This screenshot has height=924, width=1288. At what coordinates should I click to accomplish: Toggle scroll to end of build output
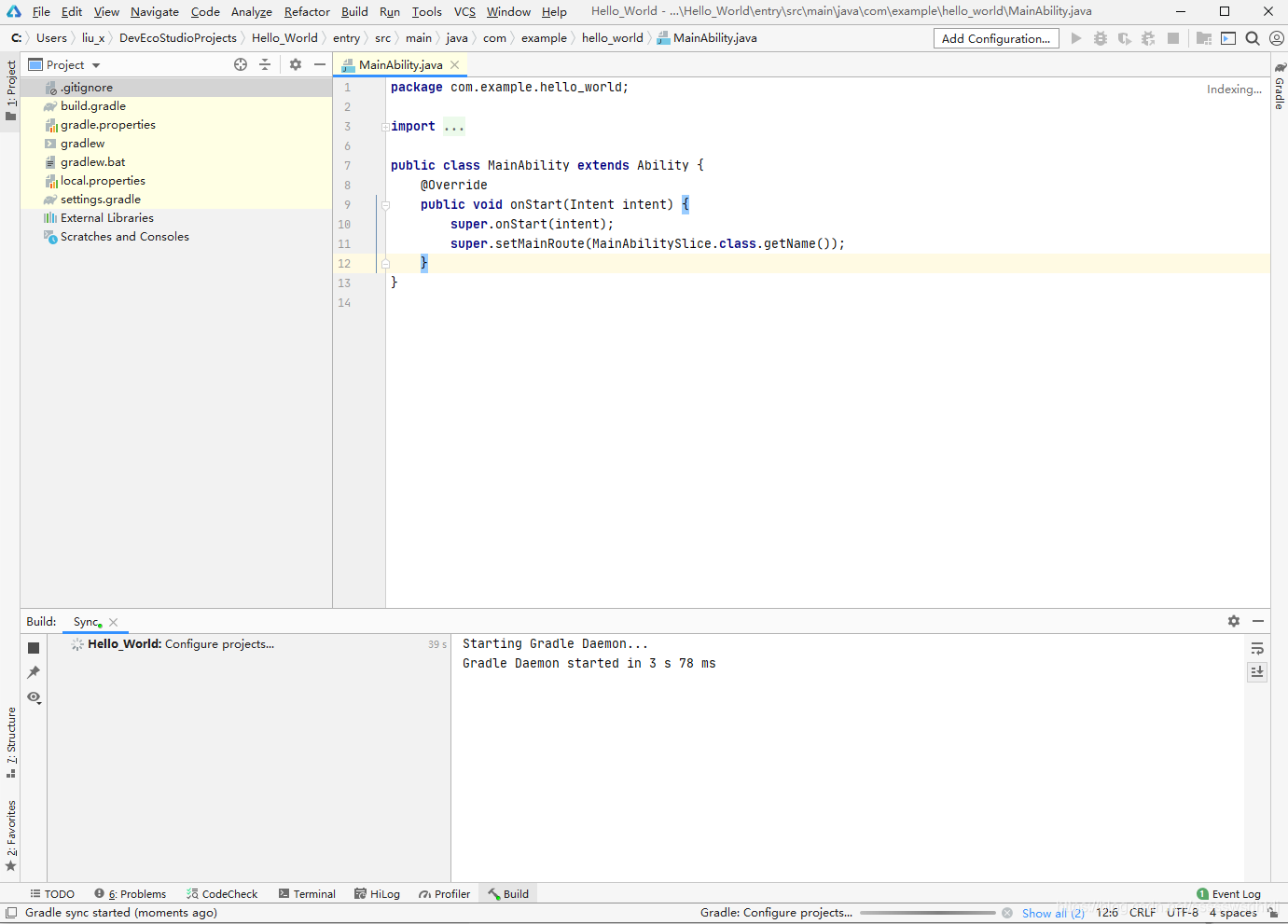[1257, 671]
